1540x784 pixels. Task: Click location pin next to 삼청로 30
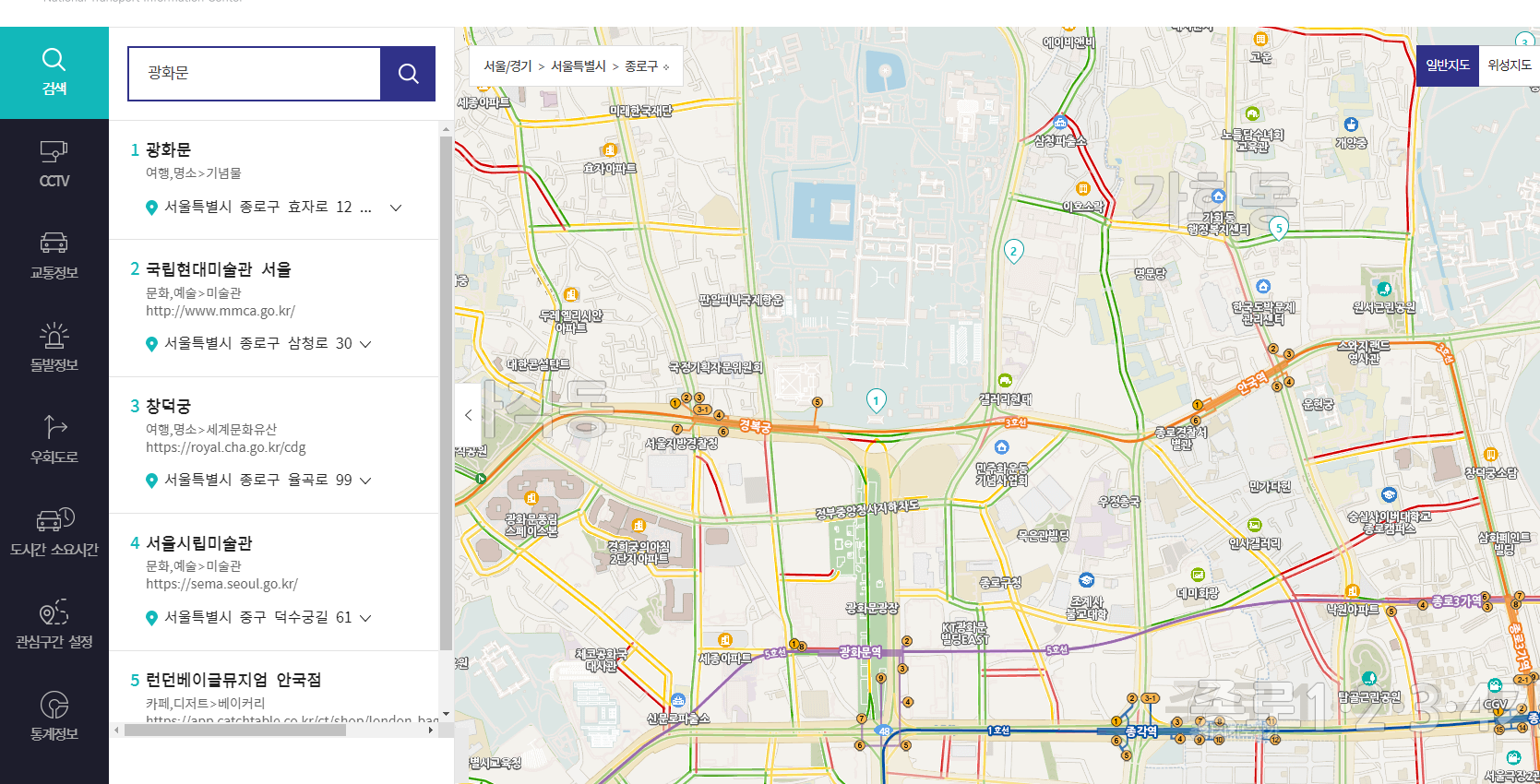[x=152, y=344]
